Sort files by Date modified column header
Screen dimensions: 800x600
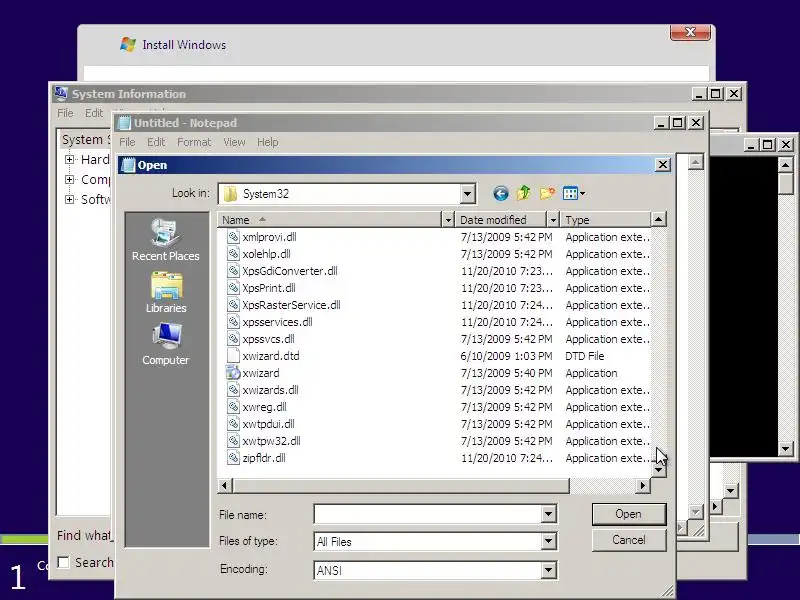coord(501,220)
